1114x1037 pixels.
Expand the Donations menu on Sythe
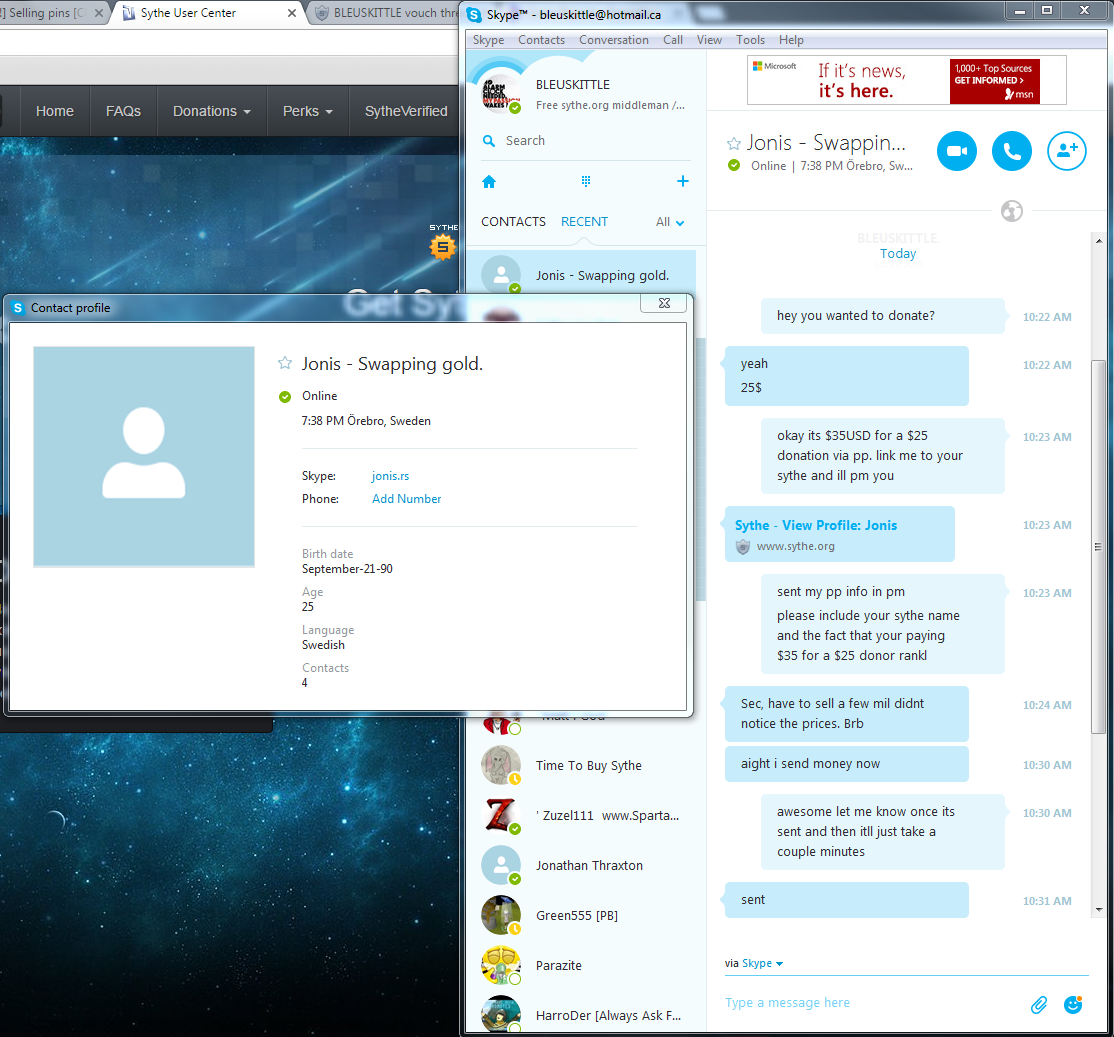212,112
